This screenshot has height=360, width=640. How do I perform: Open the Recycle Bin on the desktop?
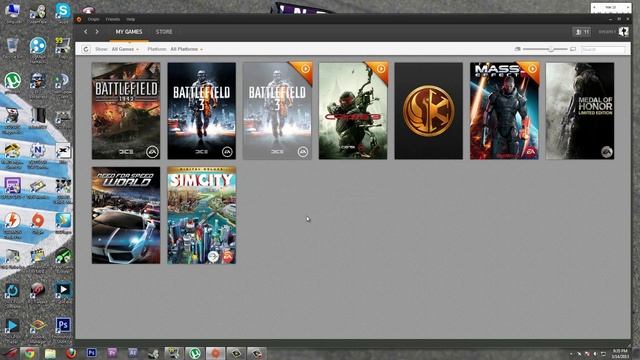12,48
